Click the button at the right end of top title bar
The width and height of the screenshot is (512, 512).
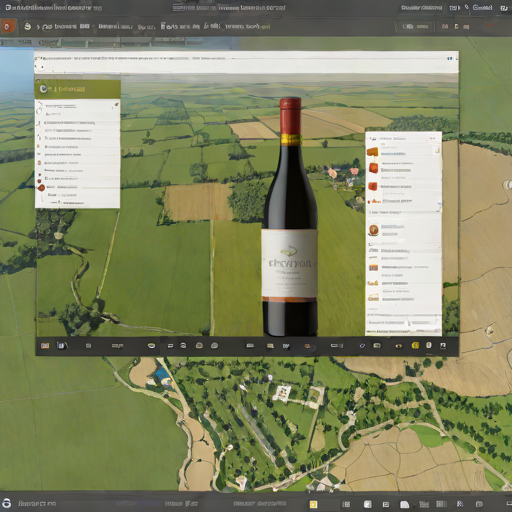[504, 8]
